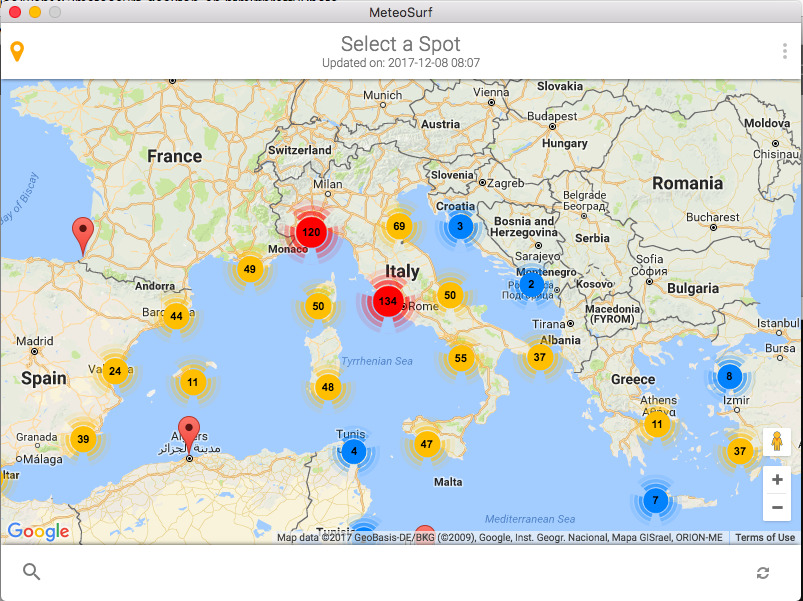Click the "Madrid" city label

point(35,341)
